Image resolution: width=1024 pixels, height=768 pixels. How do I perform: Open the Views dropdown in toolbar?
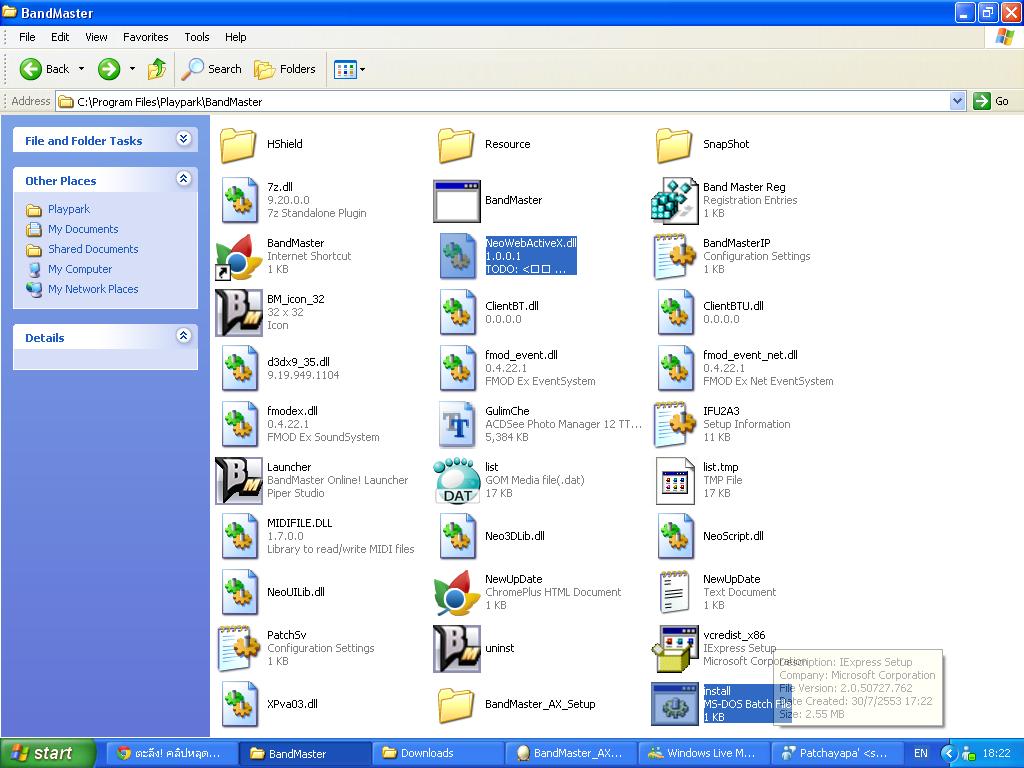pyautogui.click(x=349, y=69)
